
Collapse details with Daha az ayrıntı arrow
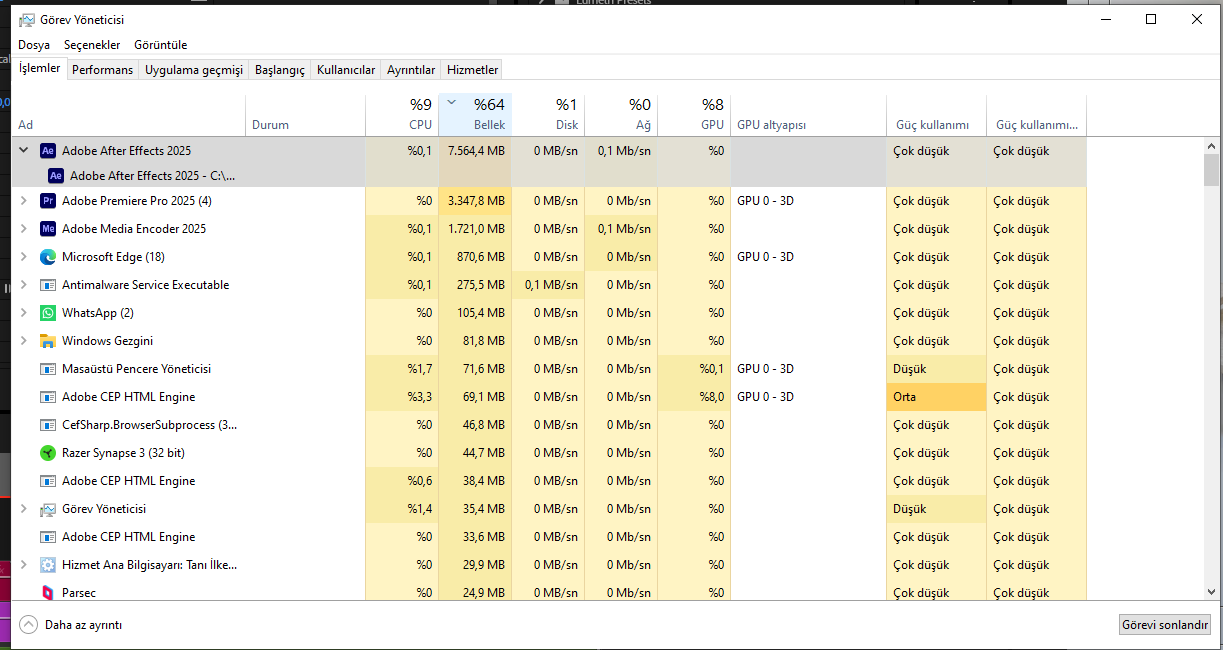point(28,625)
